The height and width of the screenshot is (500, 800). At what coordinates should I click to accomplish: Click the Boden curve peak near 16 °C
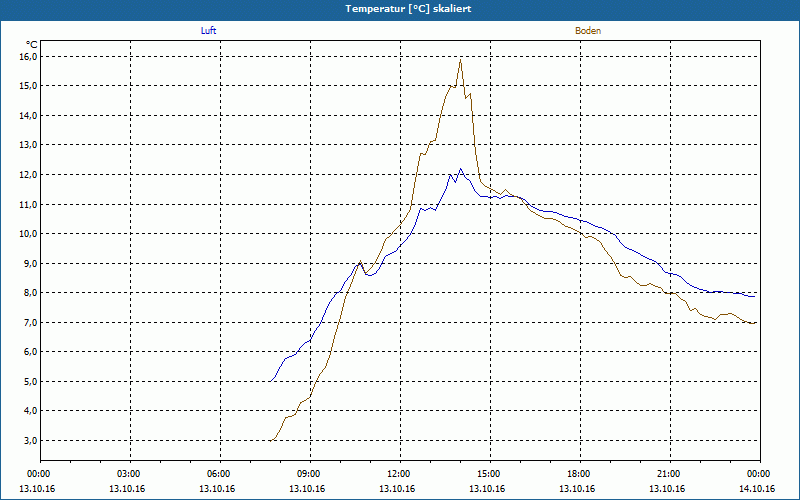click(x=461, y=60)
